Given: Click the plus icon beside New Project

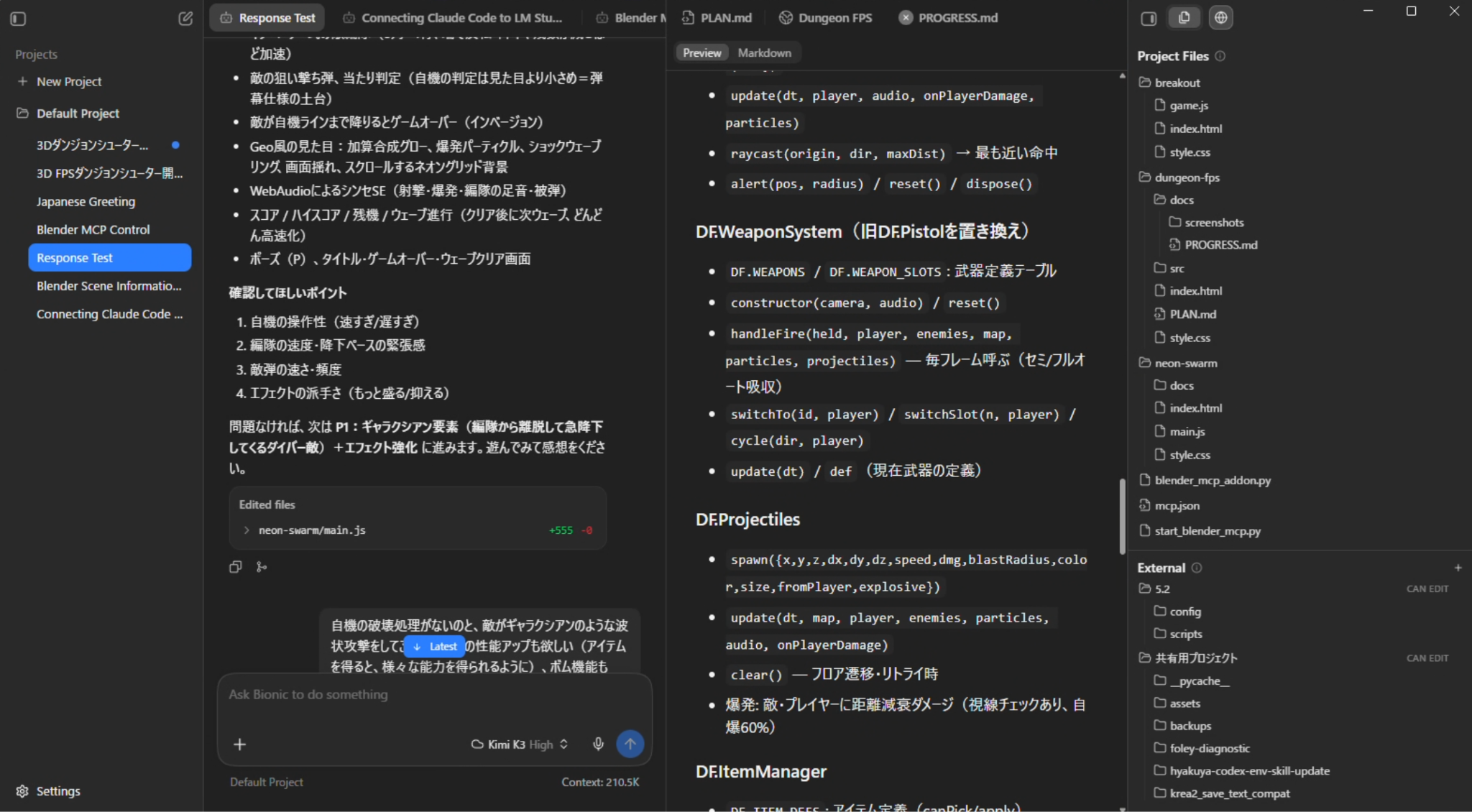Looking at the screenshot, I should [22, 81].
